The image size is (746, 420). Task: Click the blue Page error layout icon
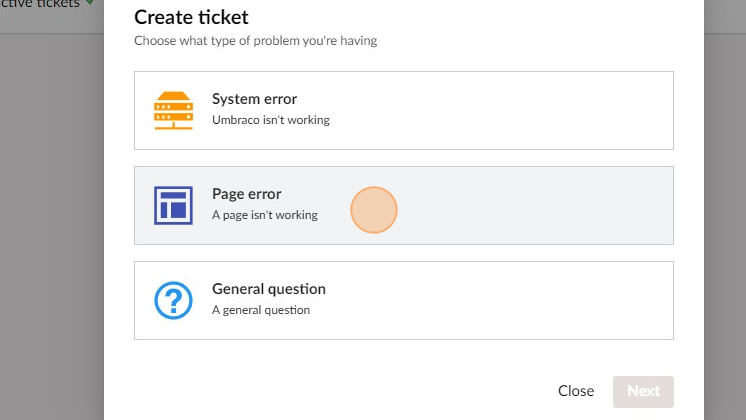[x=173, y=205]
